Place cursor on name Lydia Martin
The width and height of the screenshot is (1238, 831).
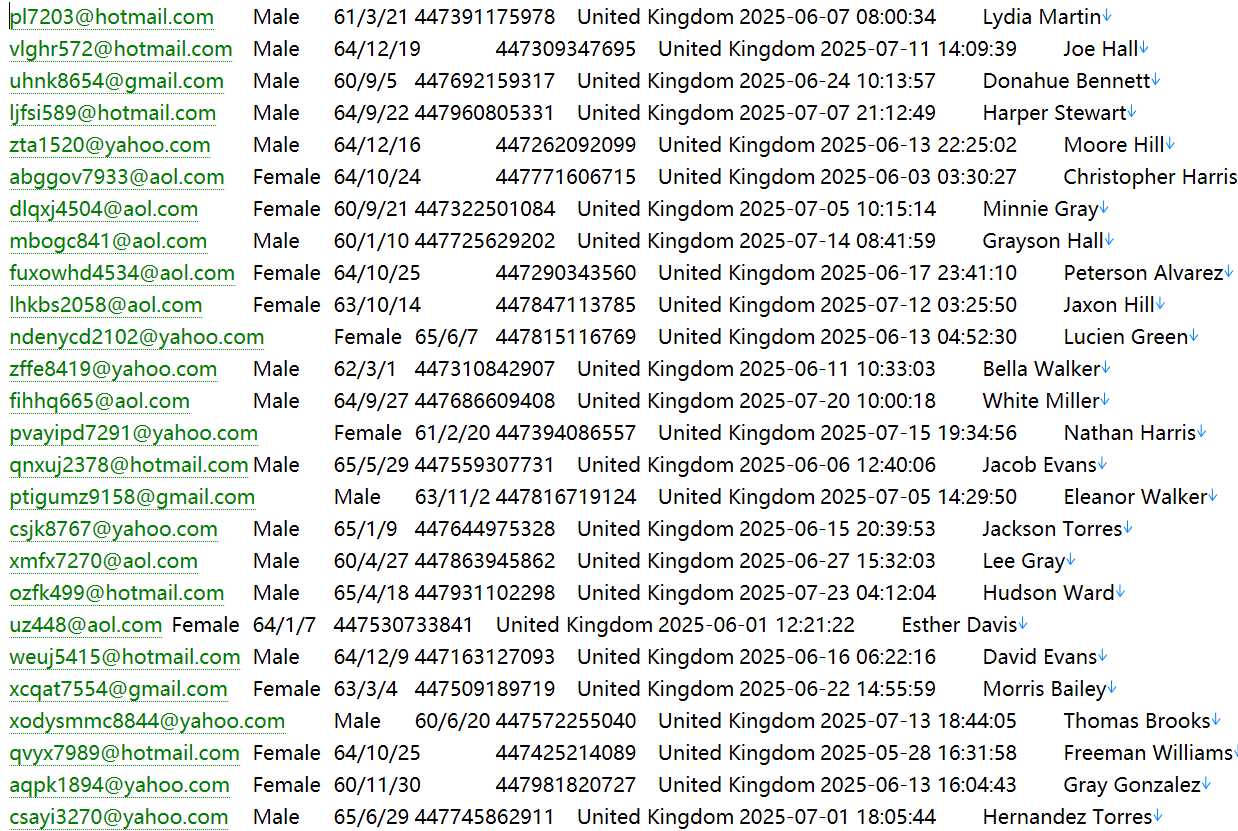click(1041, 17)
